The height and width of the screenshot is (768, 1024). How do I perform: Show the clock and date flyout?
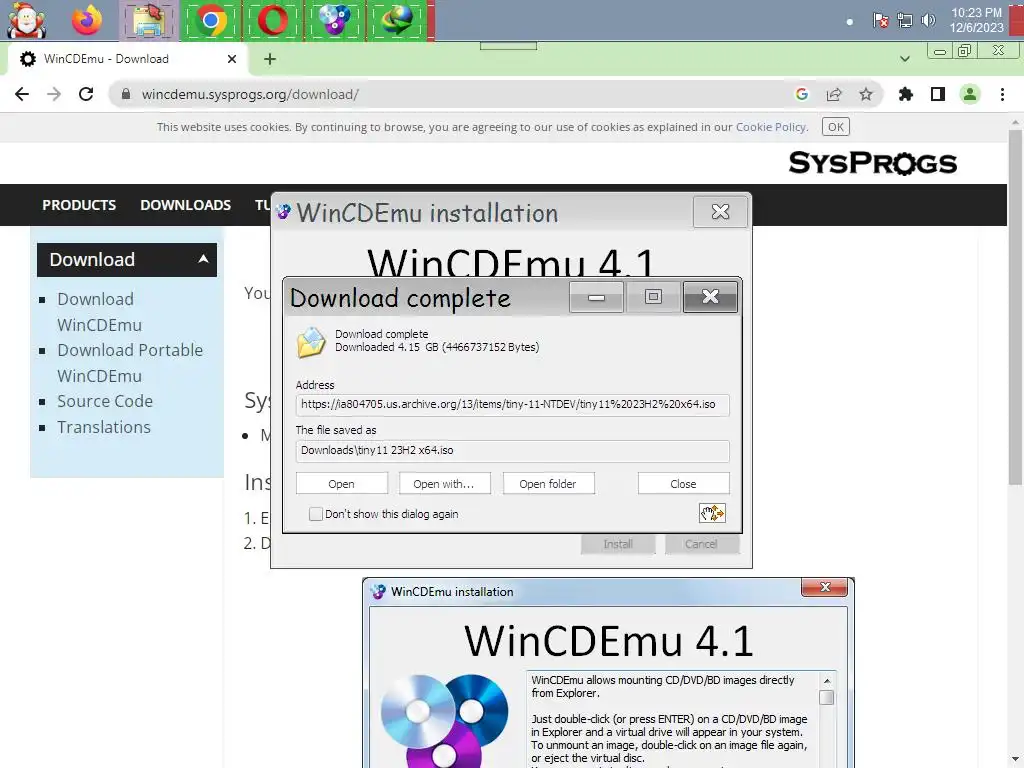click(x=976, y=20)
